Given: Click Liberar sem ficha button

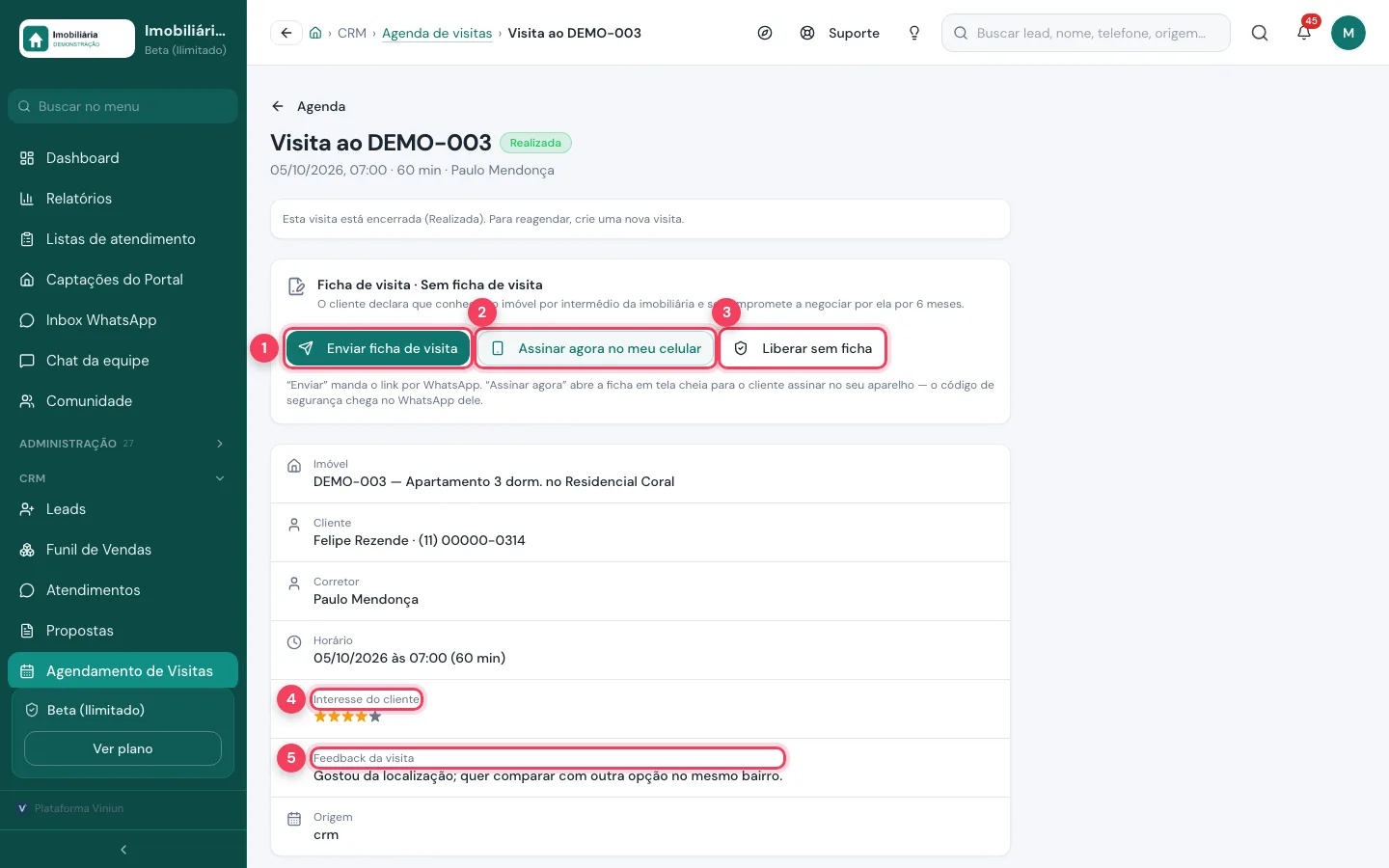Looking at the screenshot, I should [803, 348].
